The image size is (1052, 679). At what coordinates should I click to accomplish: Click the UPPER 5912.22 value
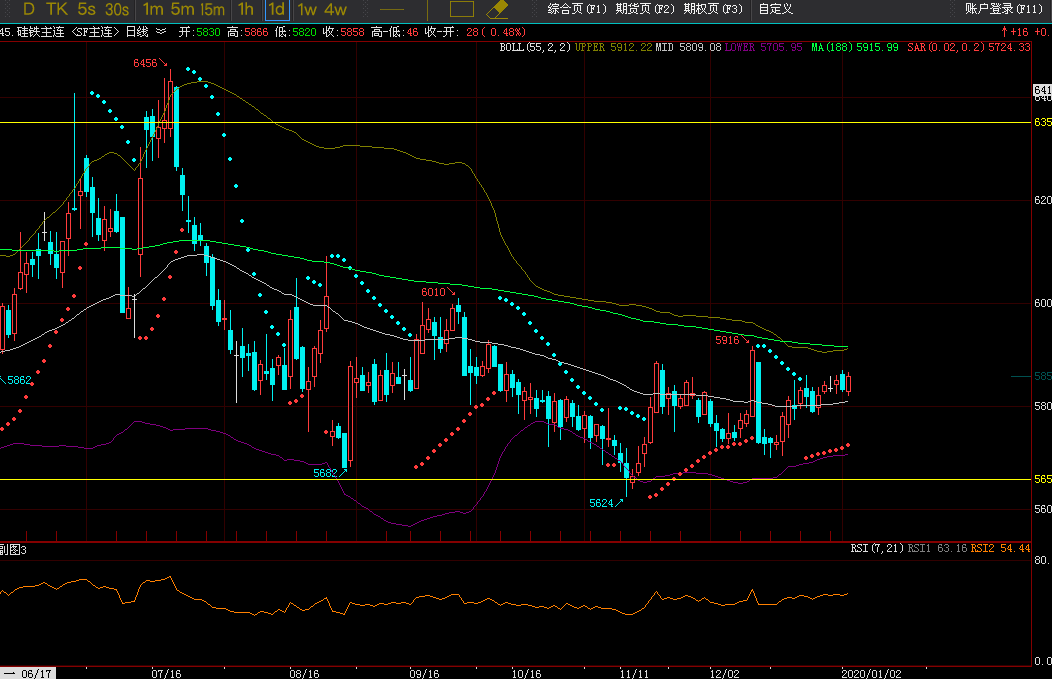coord(613,47)
